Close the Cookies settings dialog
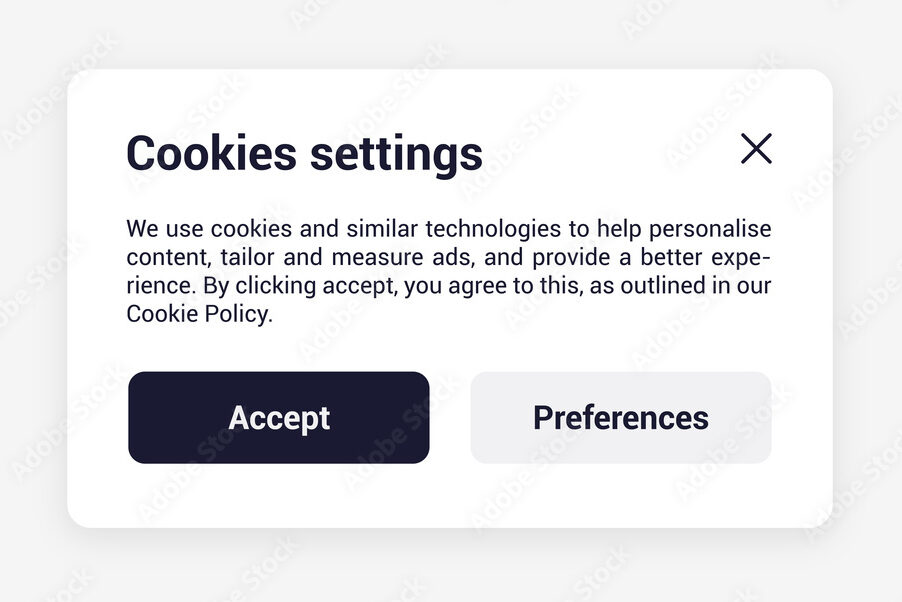Screen dimensions: 902x602 coord(756,149)
